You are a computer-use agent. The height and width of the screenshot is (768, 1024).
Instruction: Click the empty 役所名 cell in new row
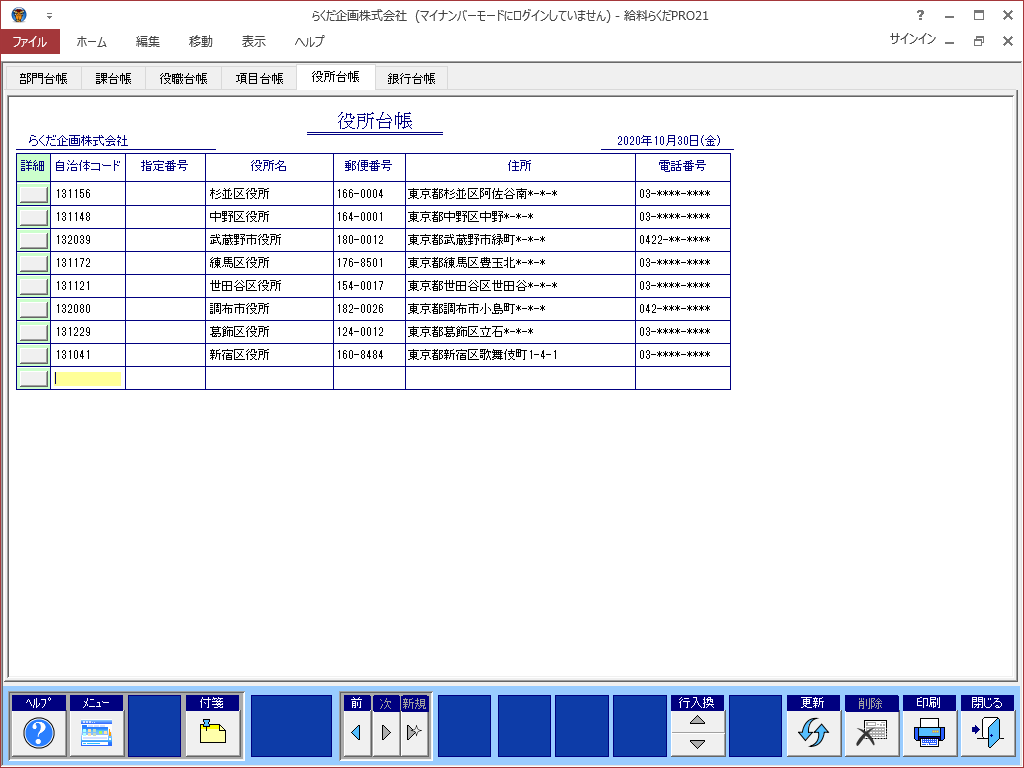[x=269, y=378]
